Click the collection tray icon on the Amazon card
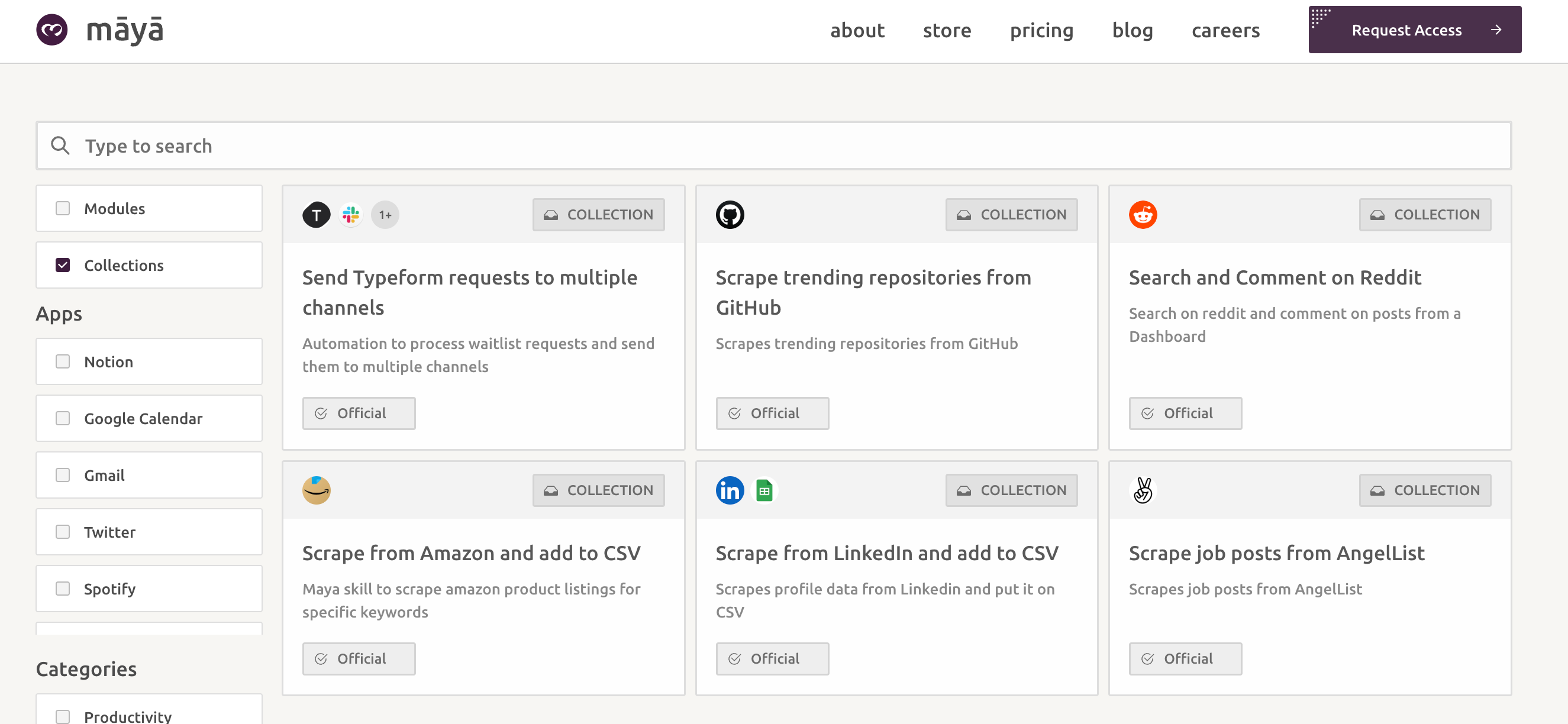This screenshot has height=724, width=1568. point(551,490)
